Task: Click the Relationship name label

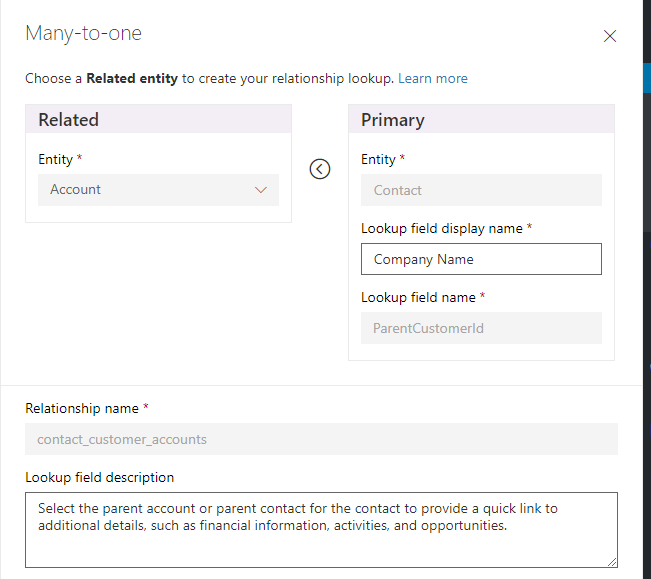Action: pyautogui.click(x=82, y=408)
